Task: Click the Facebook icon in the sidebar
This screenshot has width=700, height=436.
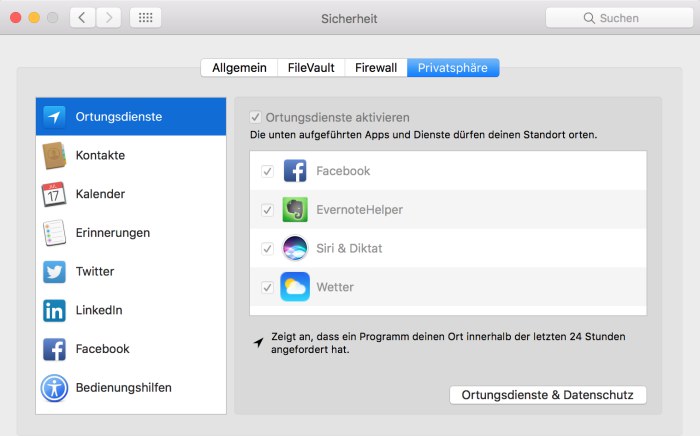Action: click(54, 349)
